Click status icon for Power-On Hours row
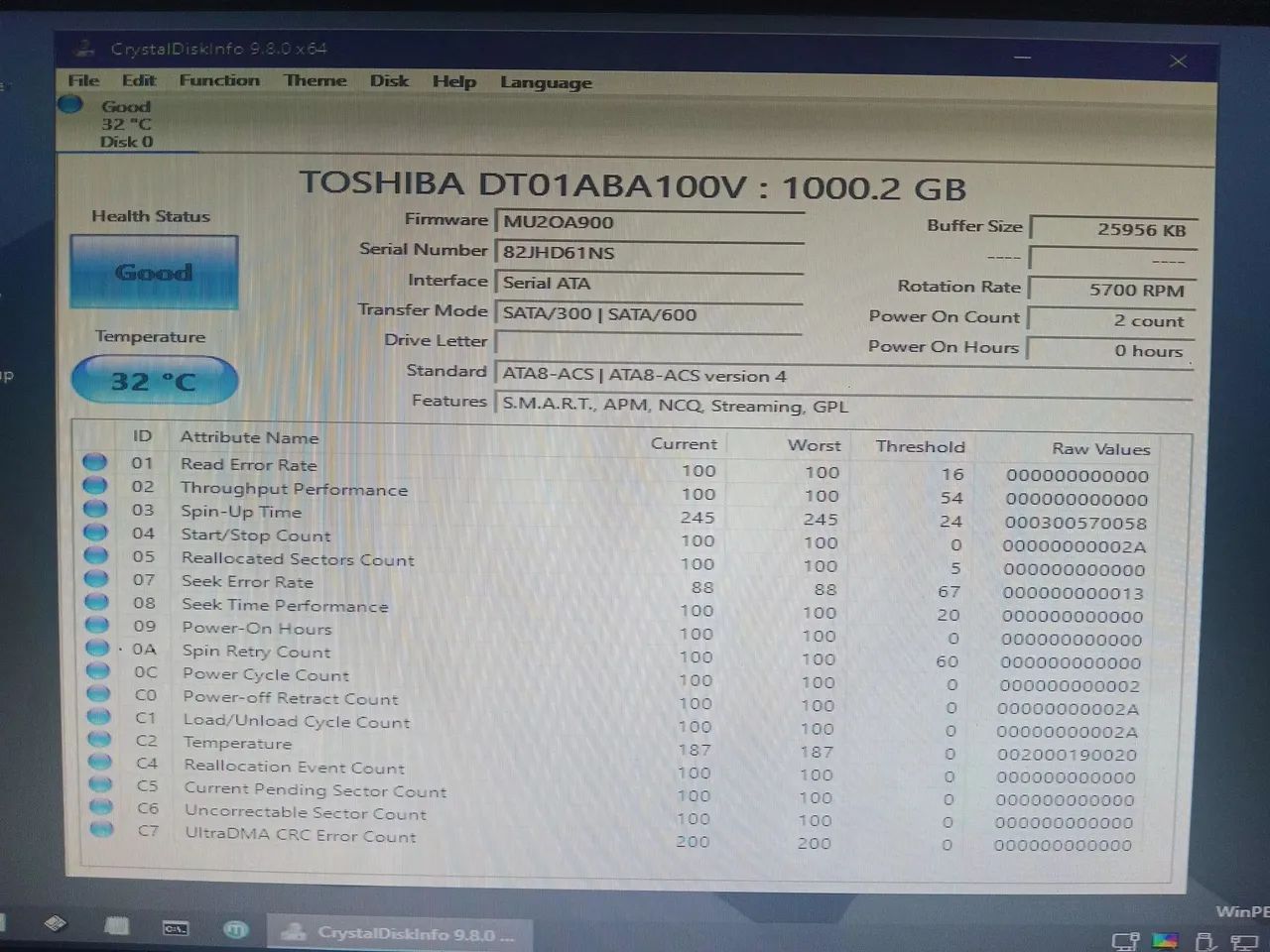The height and width of the screenshot is (952, 1270). click(97, 625)
